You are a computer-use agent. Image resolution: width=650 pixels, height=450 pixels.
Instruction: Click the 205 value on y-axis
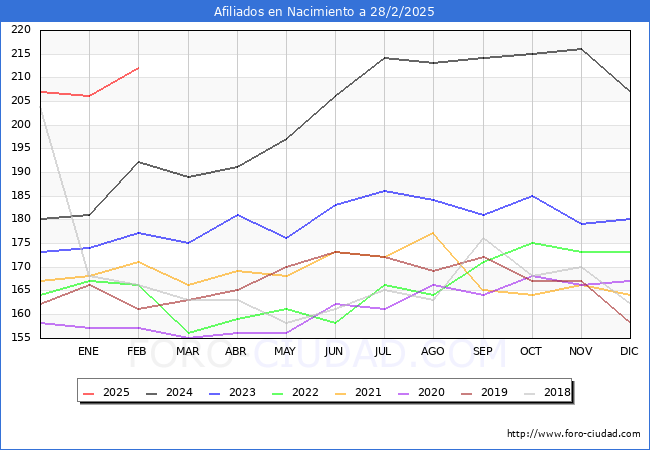(21, 100)
